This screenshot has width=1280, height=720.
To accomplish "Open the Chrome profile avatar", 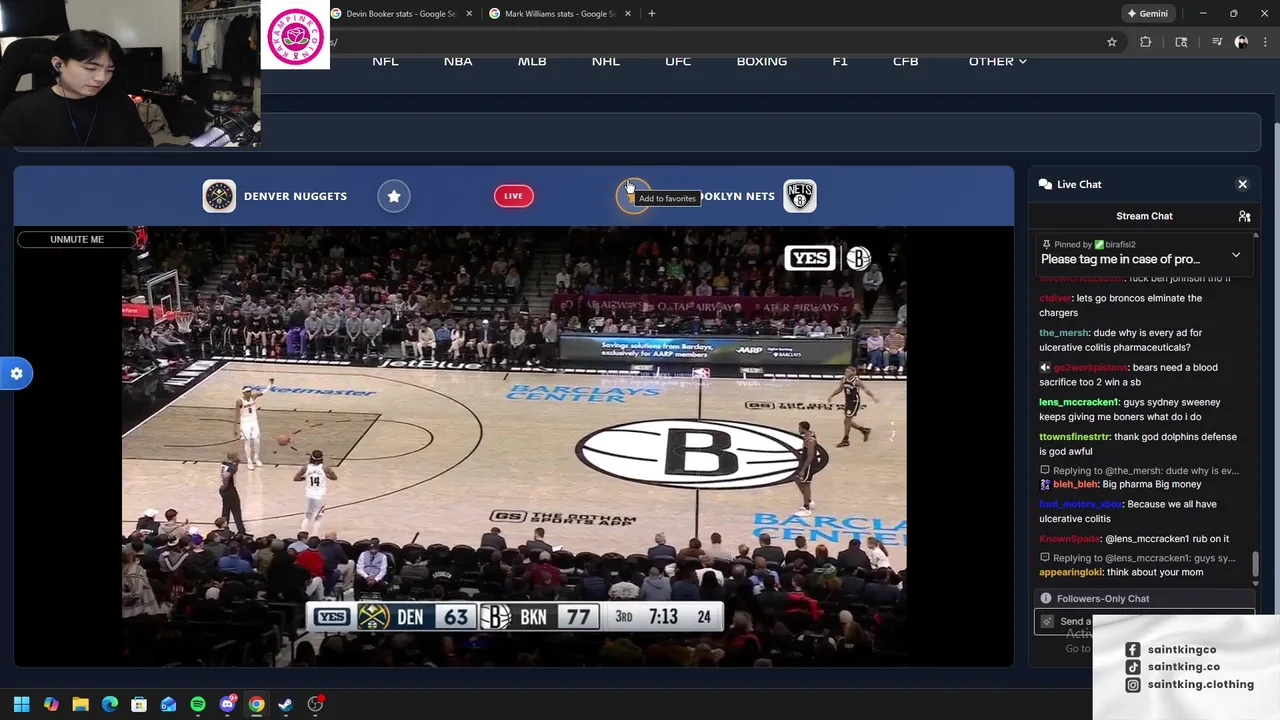I will point(1241,42).
